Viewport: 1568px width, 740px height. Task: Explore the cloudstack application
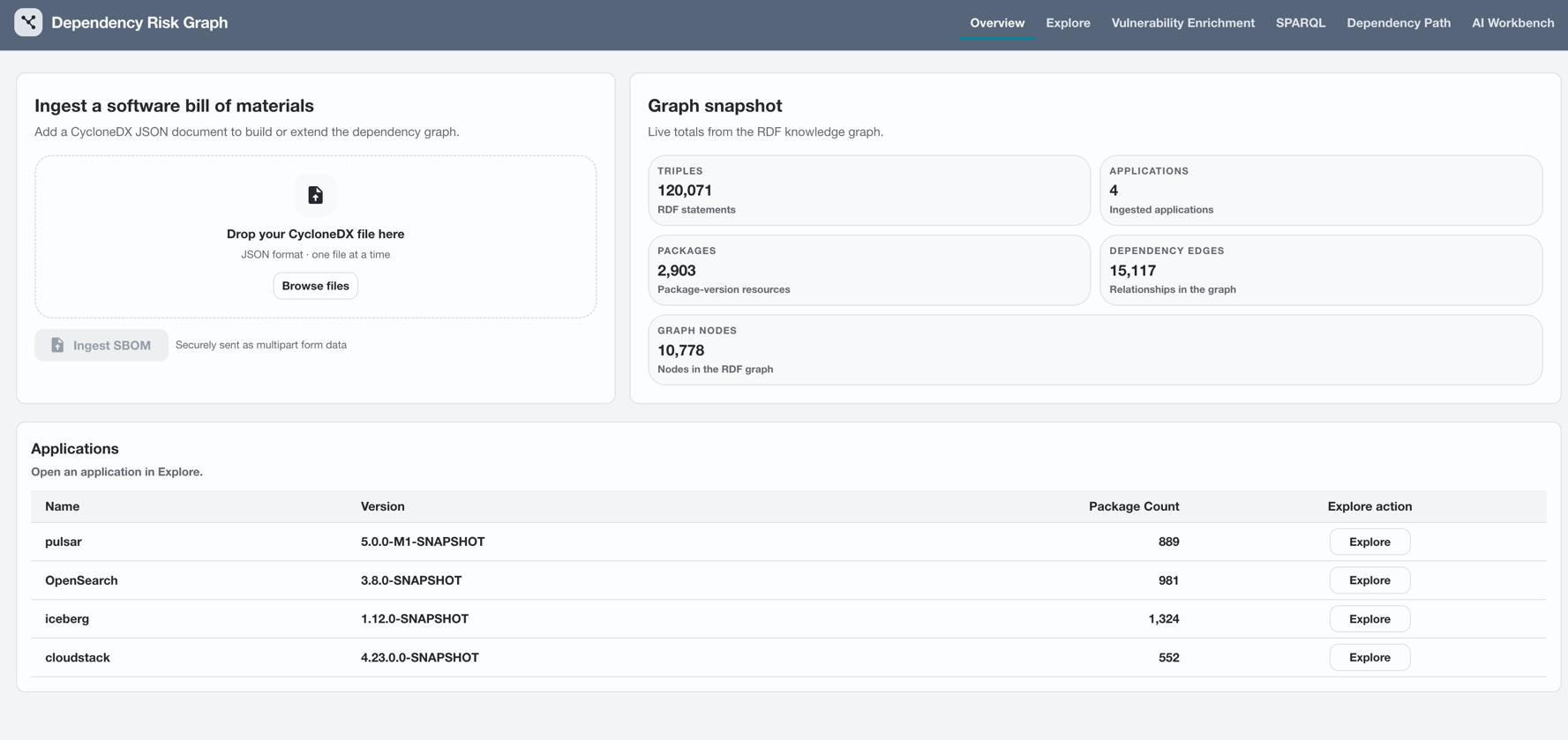1369,657
